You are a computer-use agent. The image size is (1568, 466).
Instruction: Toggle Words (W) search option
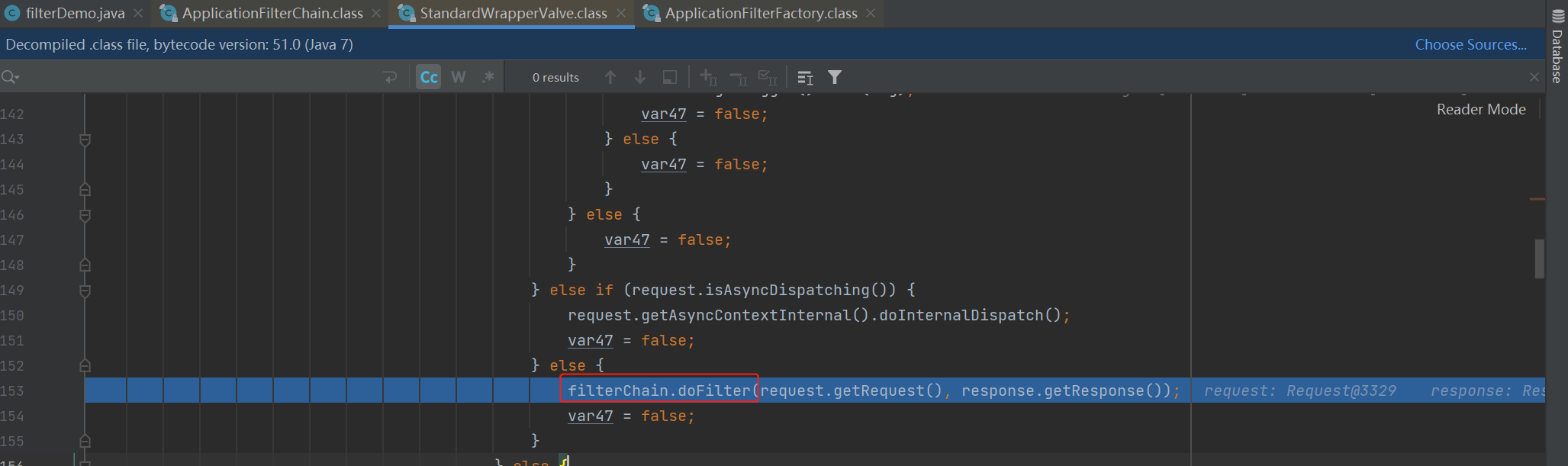pos(459,77)
